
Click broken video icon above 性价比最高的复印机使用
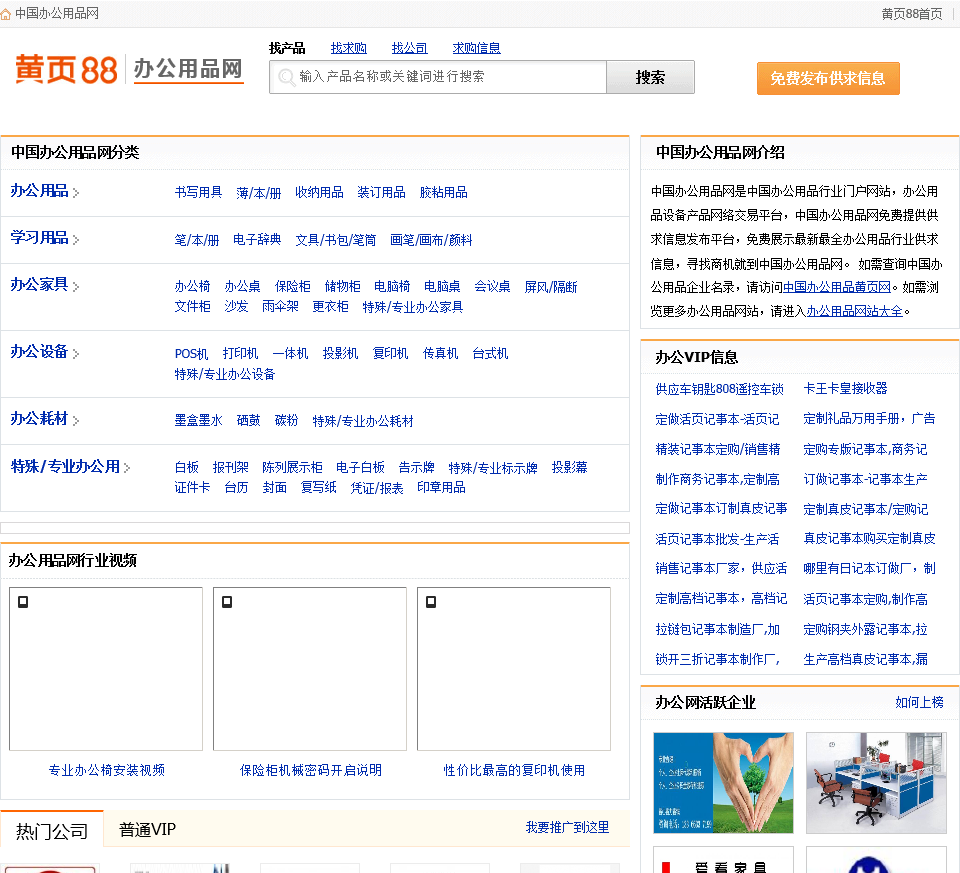coord(431,602)
